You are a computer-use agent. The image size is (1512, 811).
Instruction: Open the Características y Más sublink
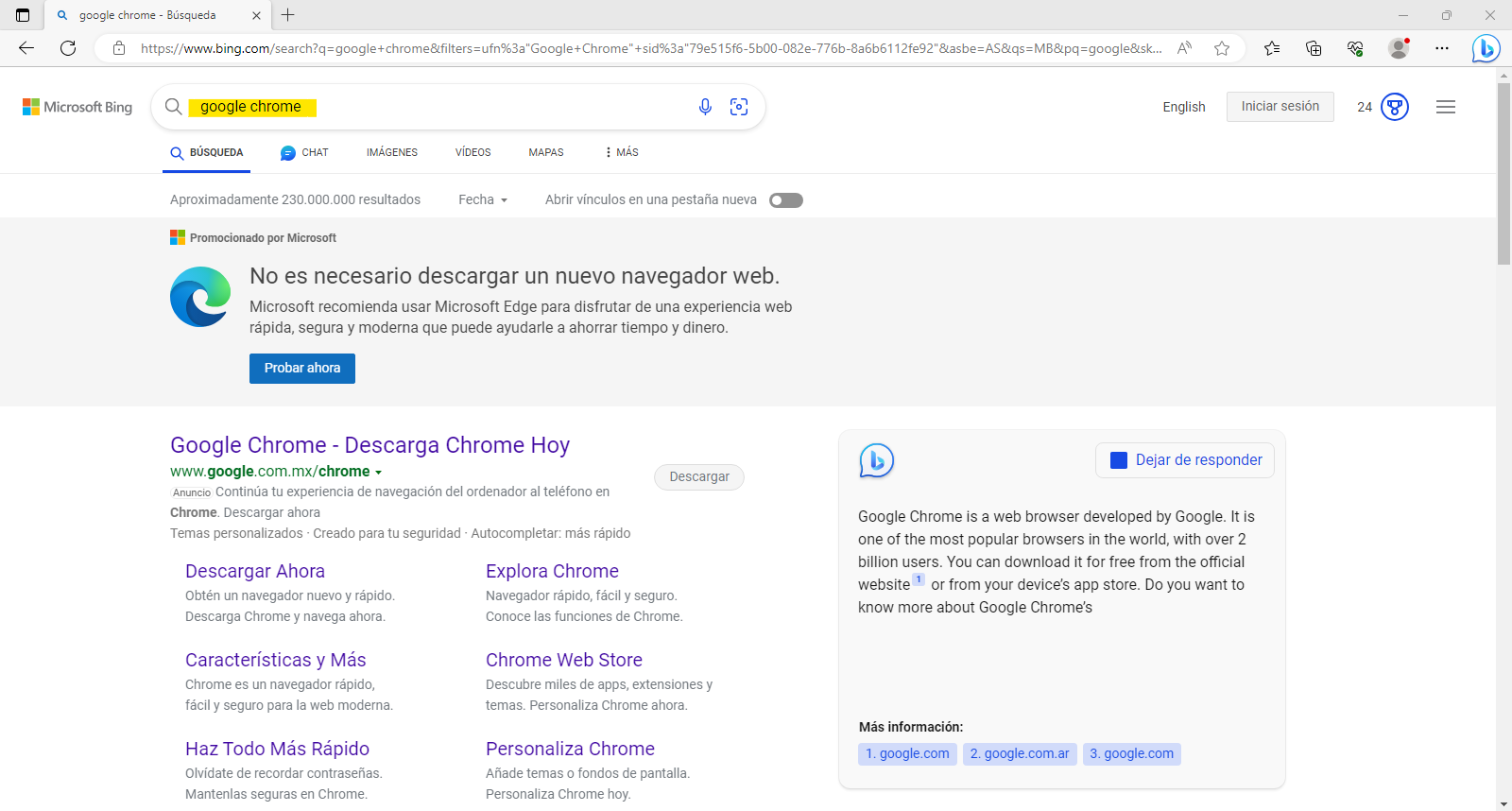(276, 660)
